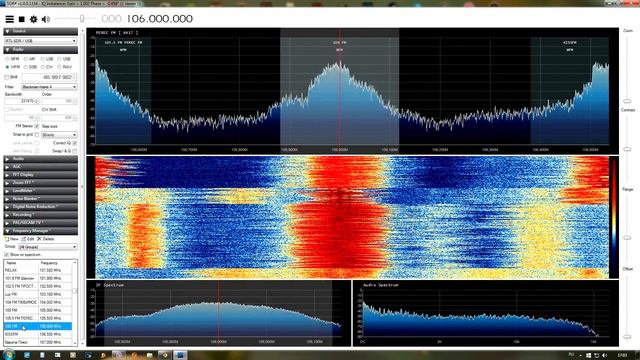Enable the Snap to grid checkbox
The image size is (640, 360).
tap(37, 135)
